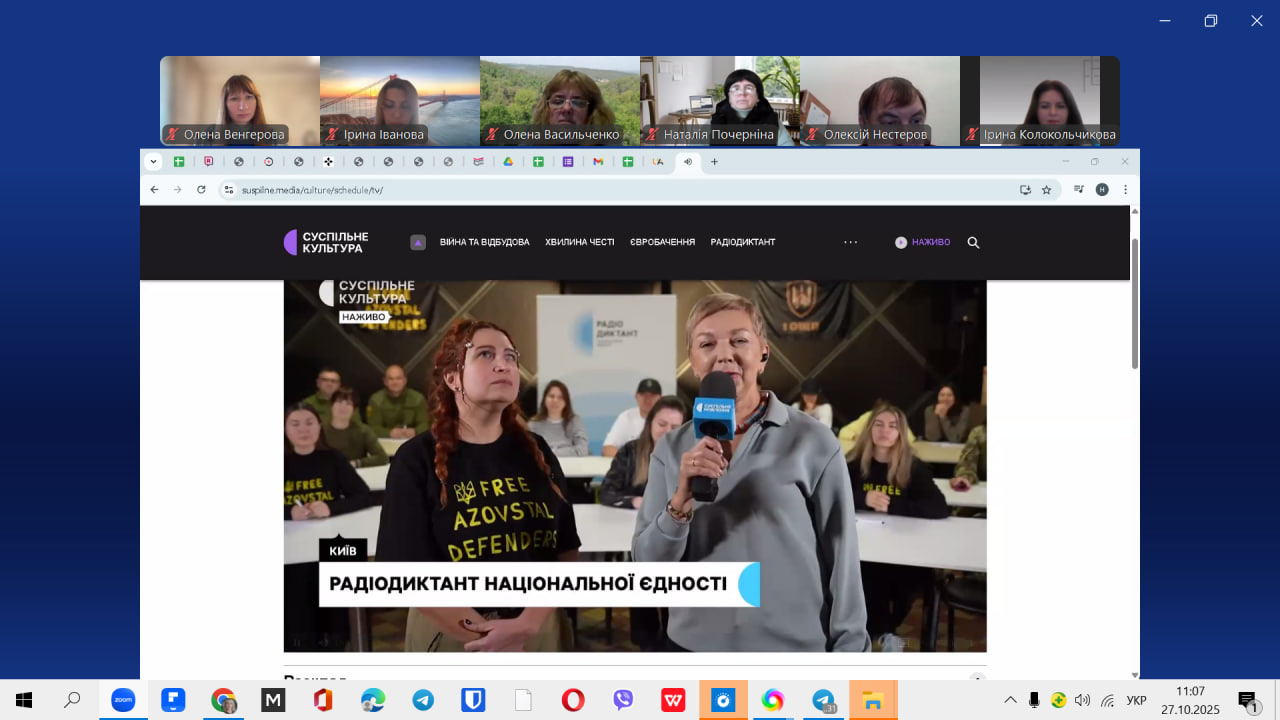Bookmark this page with the star icon
This screenshot has height=720, width=1280.
click(1046, 190)
